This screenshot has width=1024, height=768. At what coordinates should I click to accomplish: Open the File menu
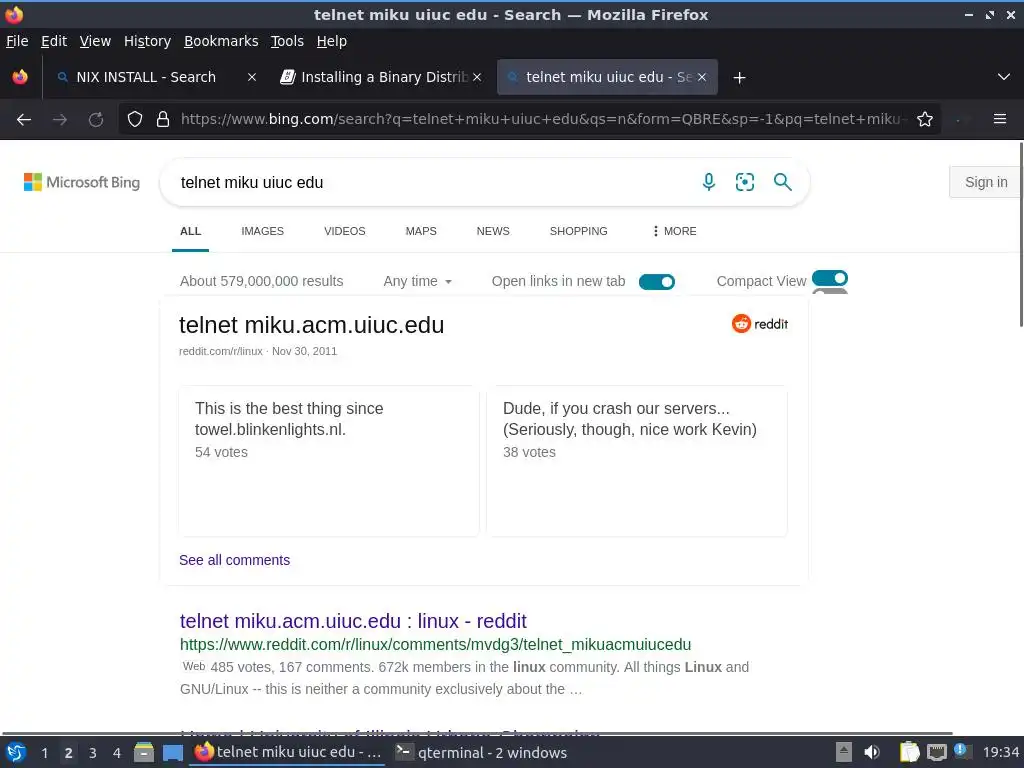click(17, 41)
